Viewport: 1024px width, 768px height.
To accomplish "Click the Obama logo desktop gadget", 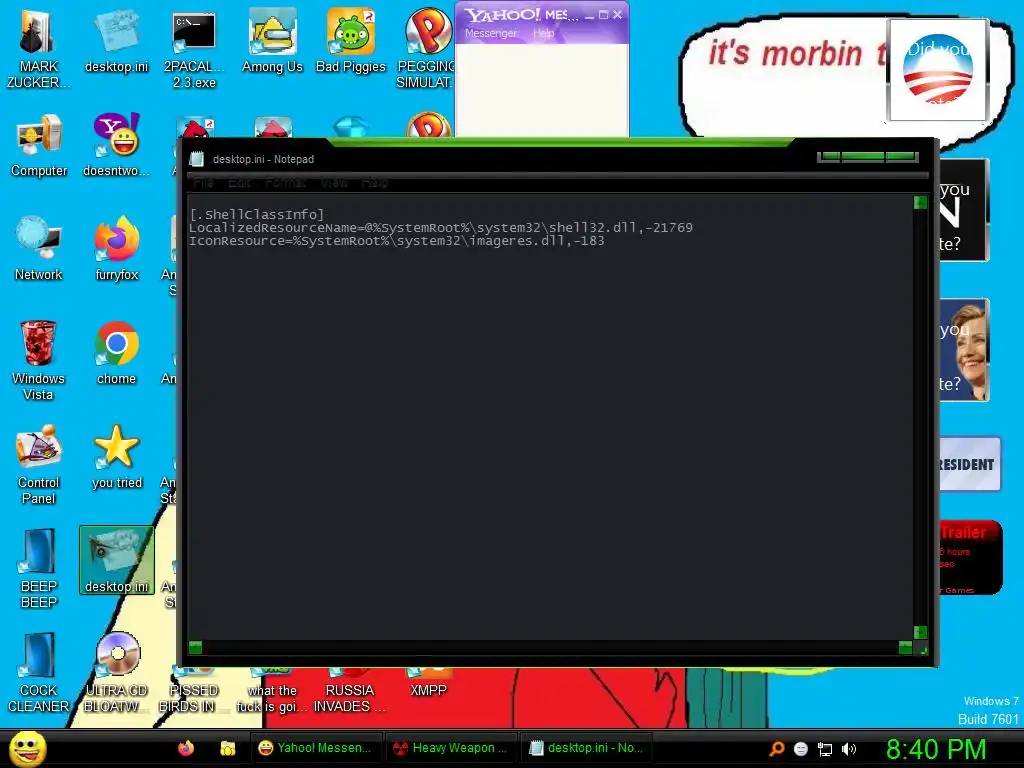I will (937, 69).
